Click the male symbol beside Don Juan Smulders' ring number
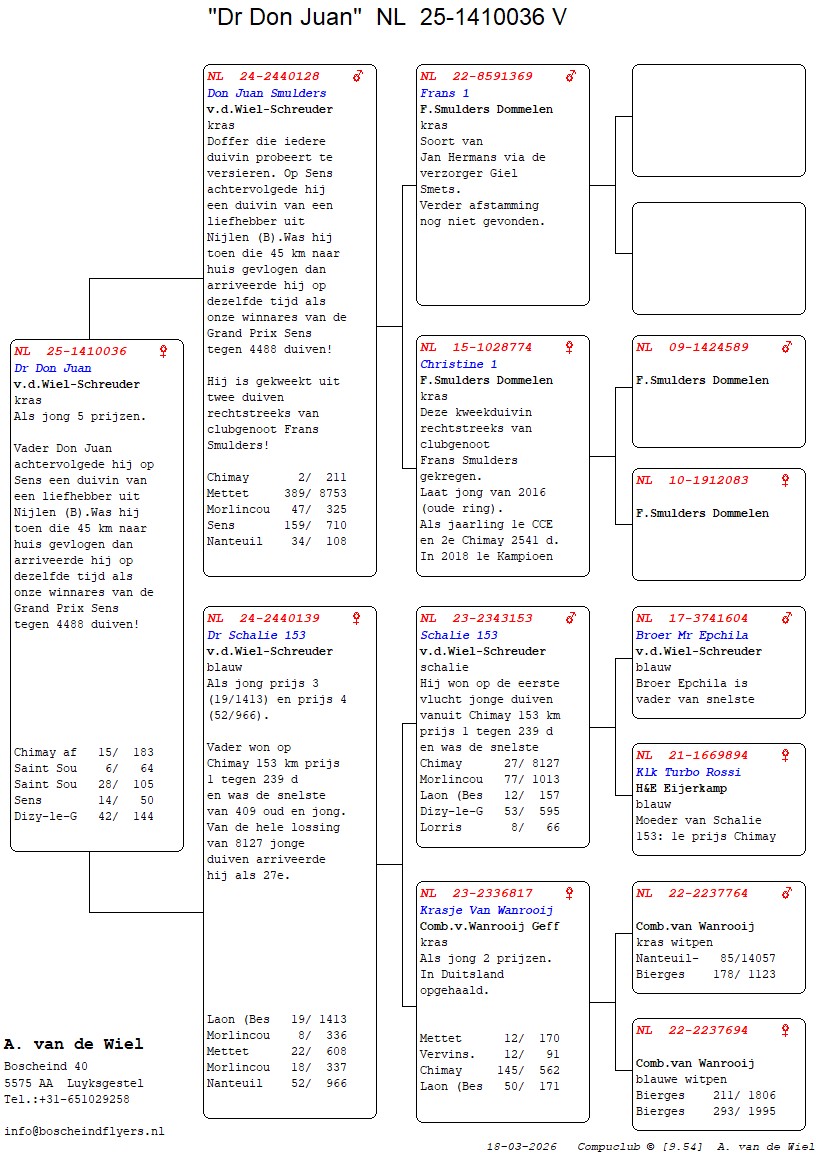Viewport: 816px width, 1172px height. tap(357, 76)
